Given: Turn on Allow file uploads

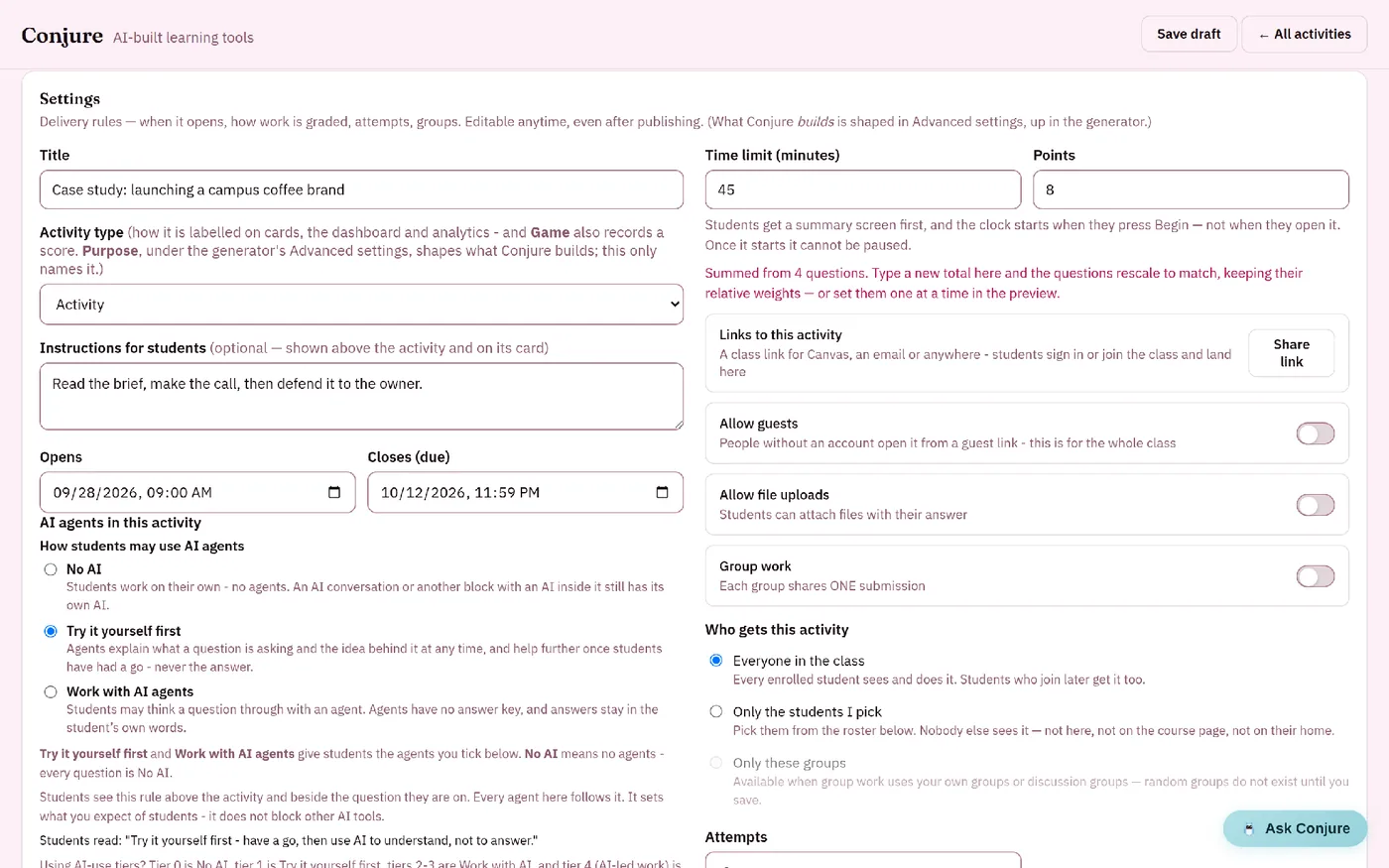Looking at the screenshot, I should pos(1315,505).
